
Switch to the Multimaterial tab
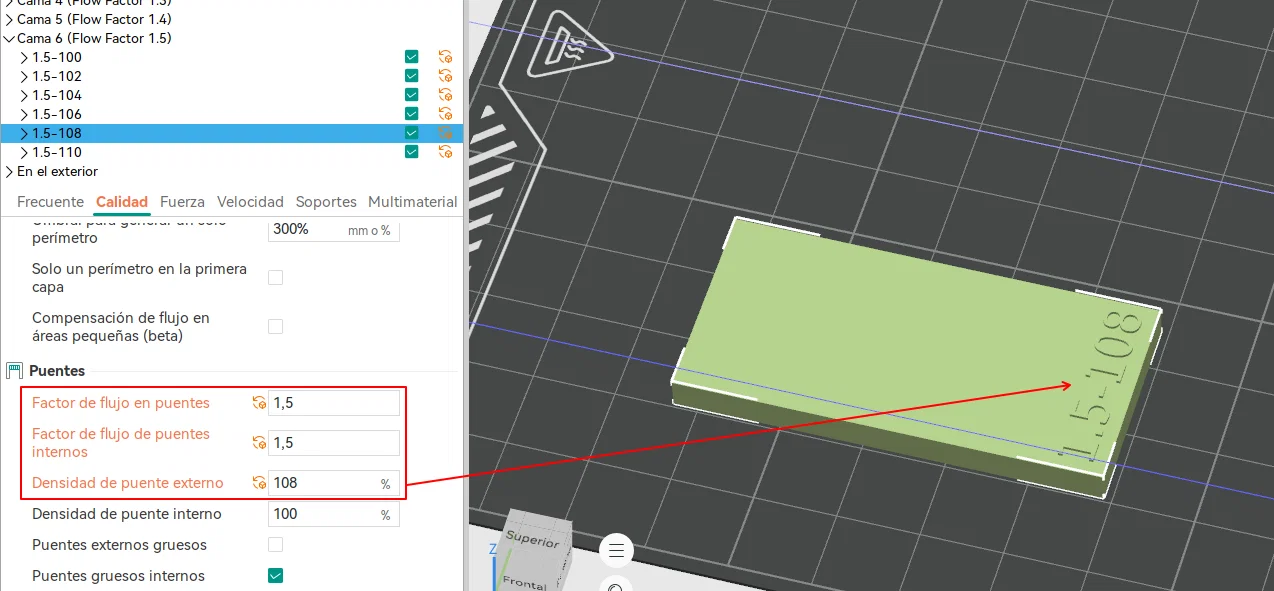coord(413,202)
